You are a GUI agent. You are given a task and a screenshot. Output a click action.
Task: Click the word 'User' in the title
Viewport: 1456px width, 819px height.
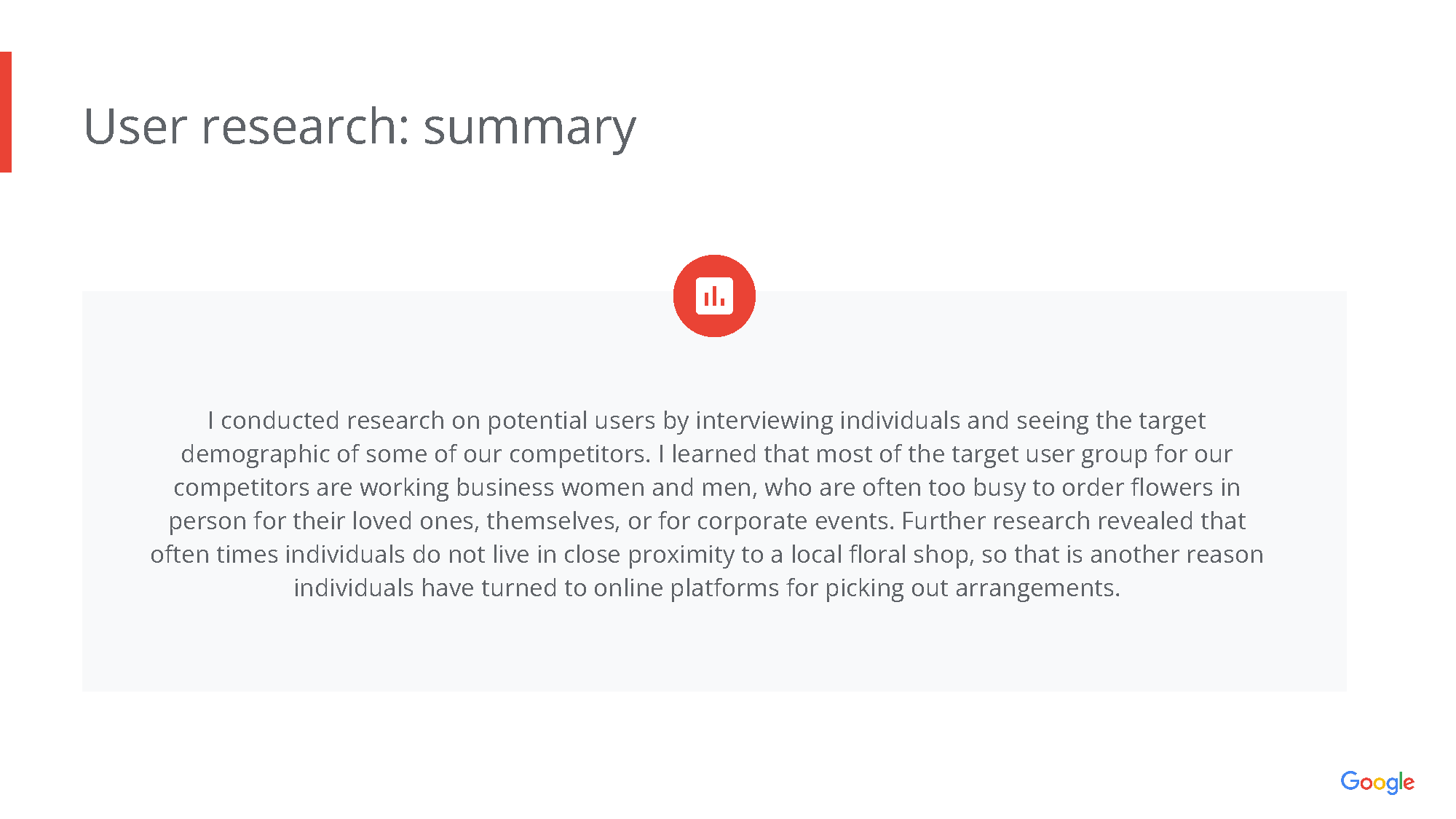pyautogui.click(x=135, y=127)
